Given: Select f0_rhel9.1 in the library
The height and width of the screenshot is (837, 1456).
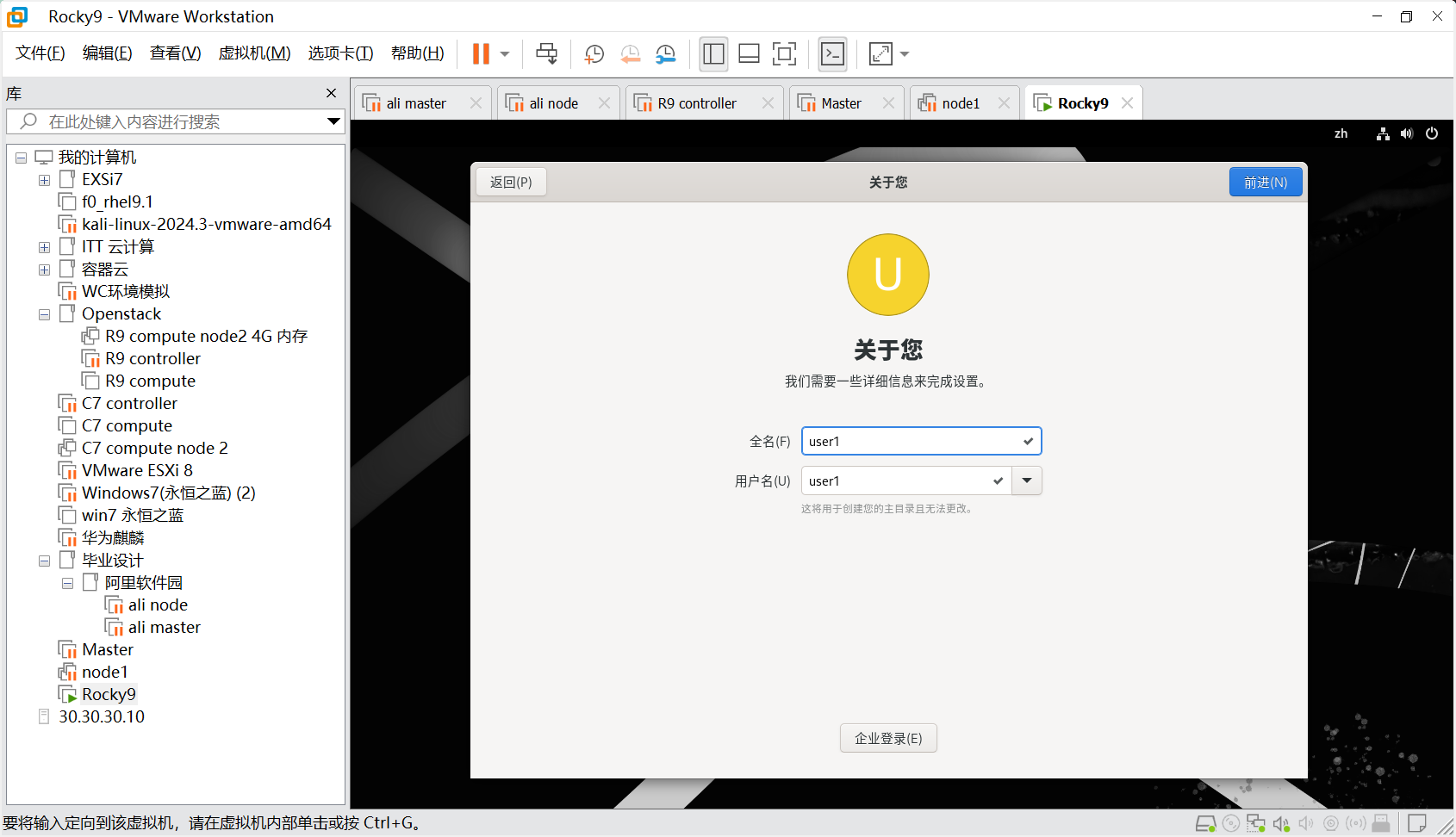Looking at the screenshot, I should 117,201.
